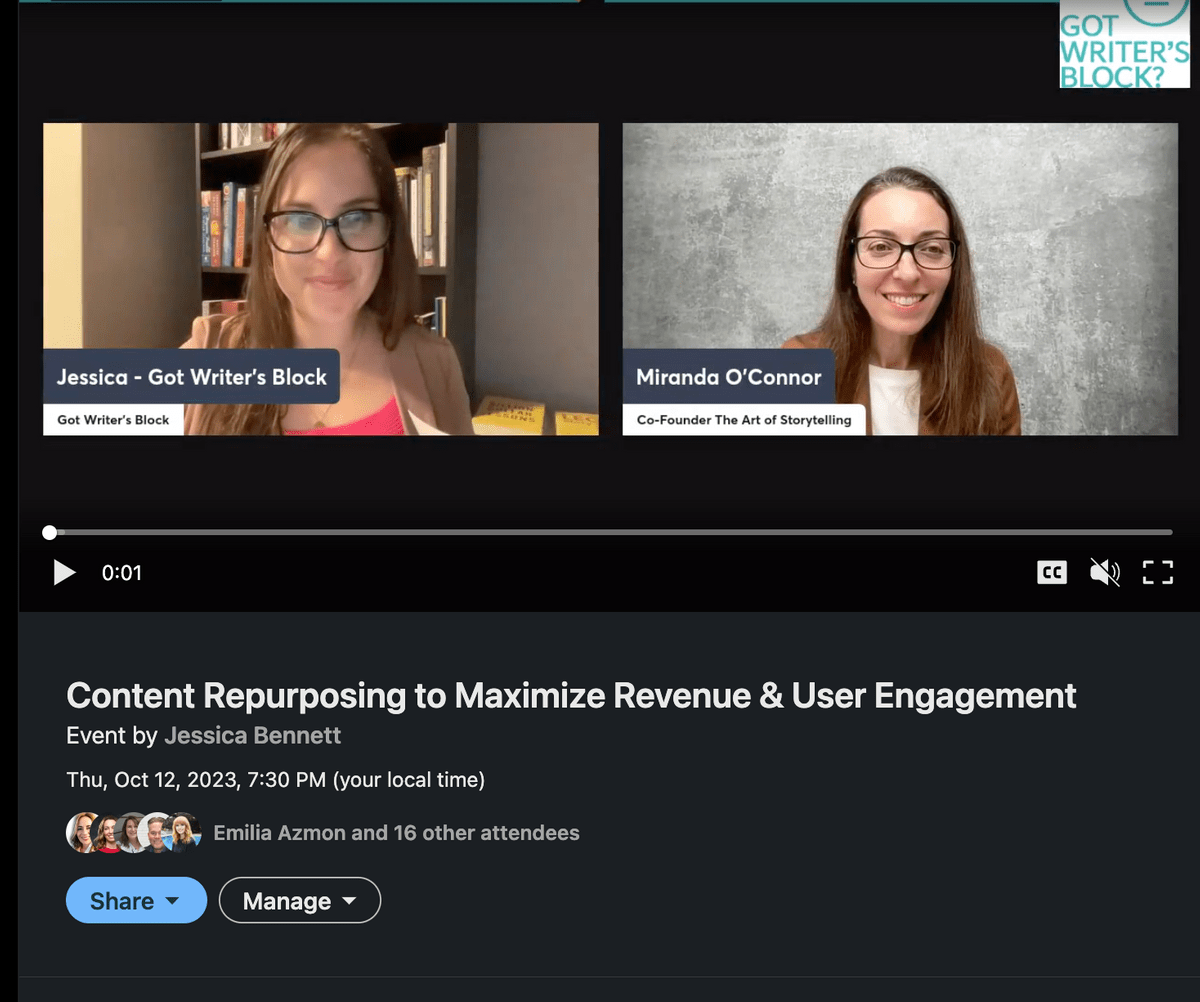Click the event title text
The width and height of the screenshot is (1200, 1002).
coord(571,695)
